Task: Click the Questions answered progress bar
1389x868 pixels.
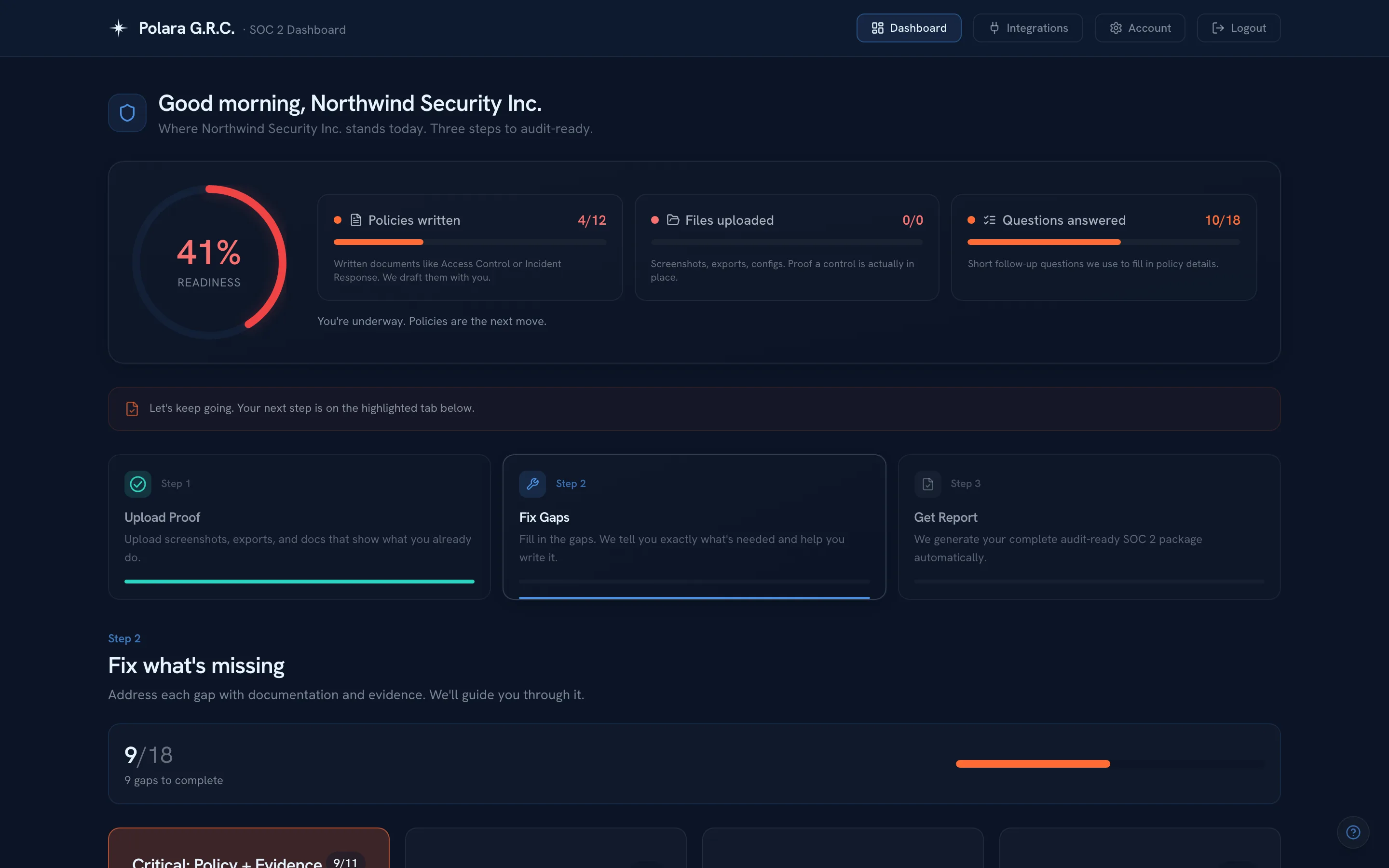Action: pos(1103,242)
